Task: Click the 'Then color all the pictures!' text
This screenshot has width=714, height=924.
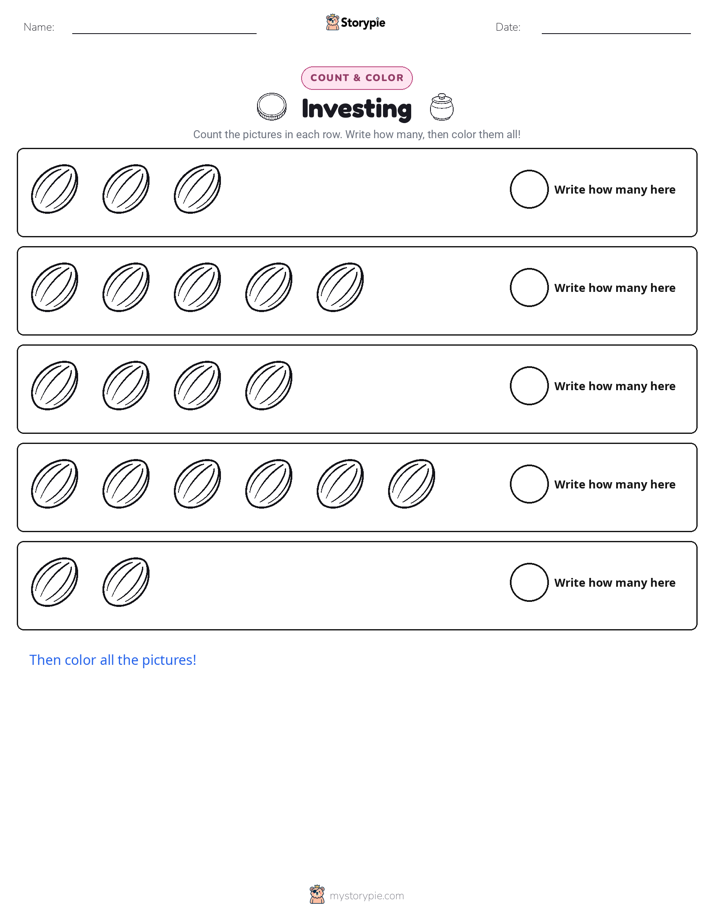Action: click(x=113, y=660)
